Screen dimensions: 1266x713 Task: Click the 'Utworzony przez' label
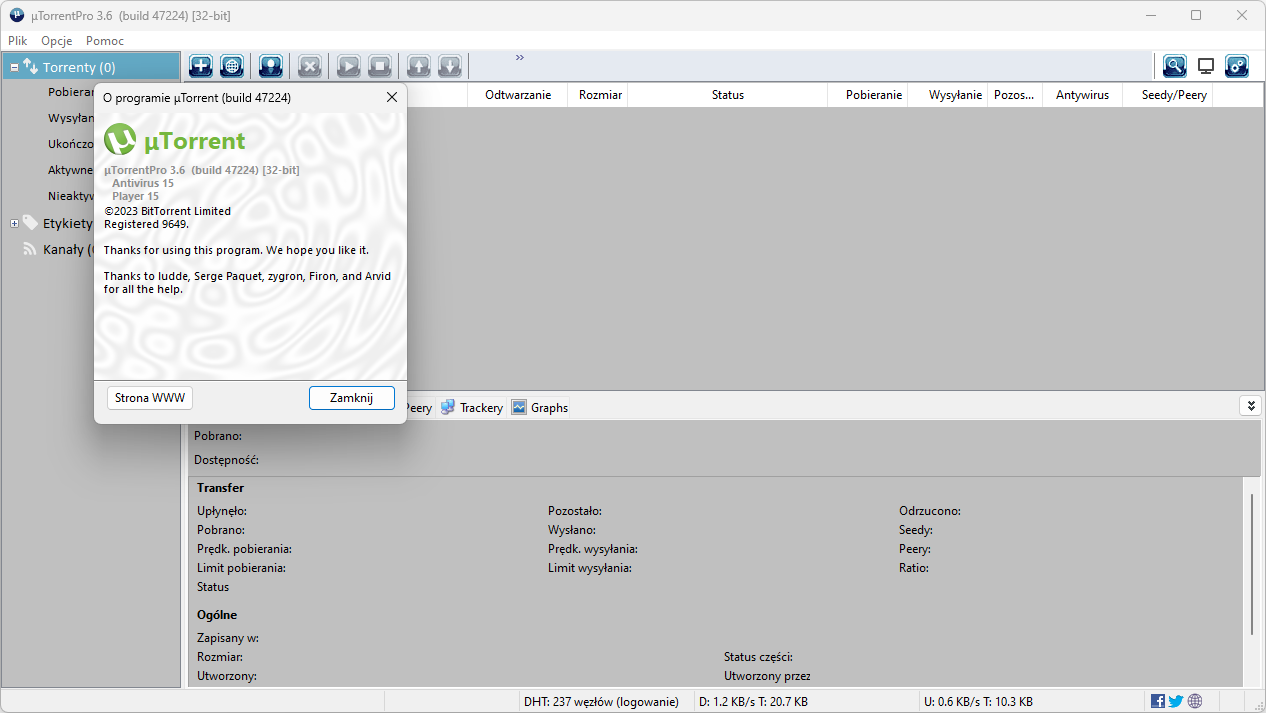[767, 676]
